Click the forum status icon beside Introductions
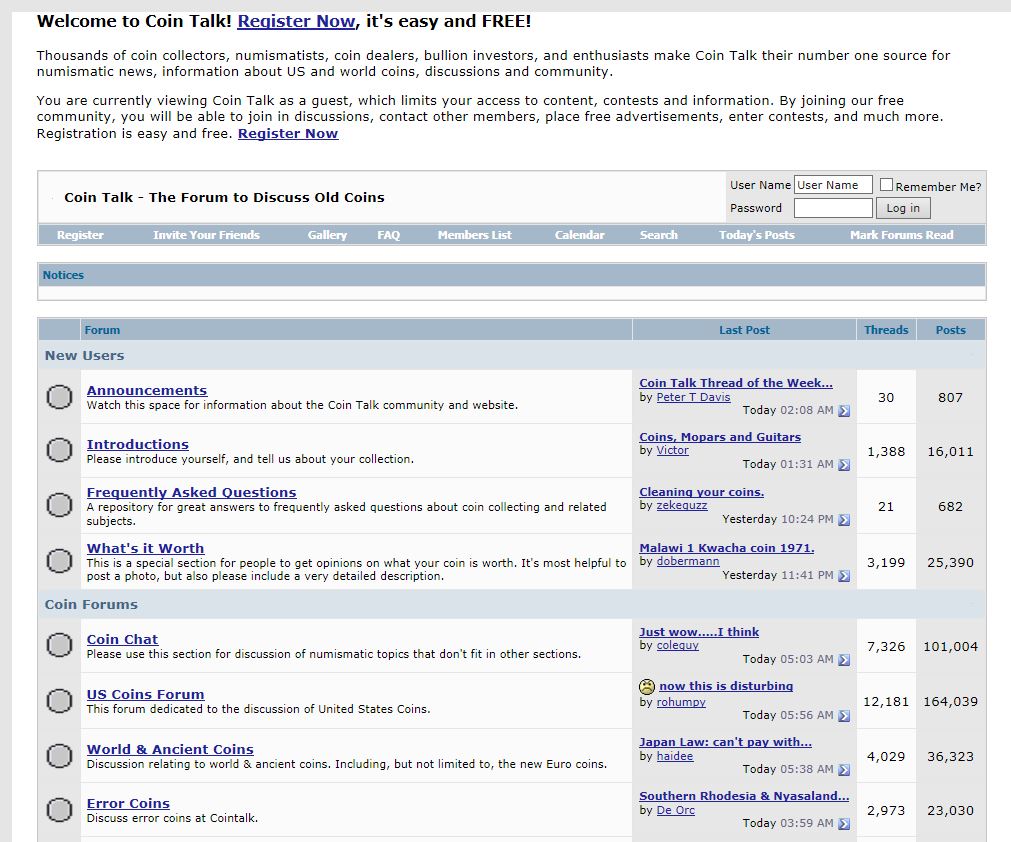Viewport: 1011px width, 842px height. (59, 450)
